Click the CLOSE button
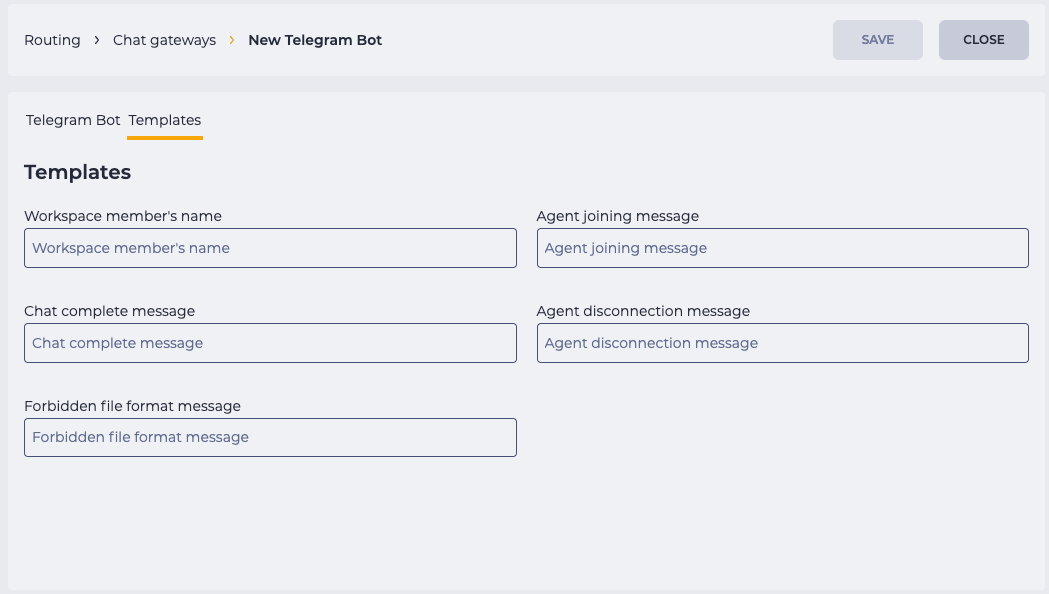Viewport: 1049px width, 594px height. click(983, 40)
